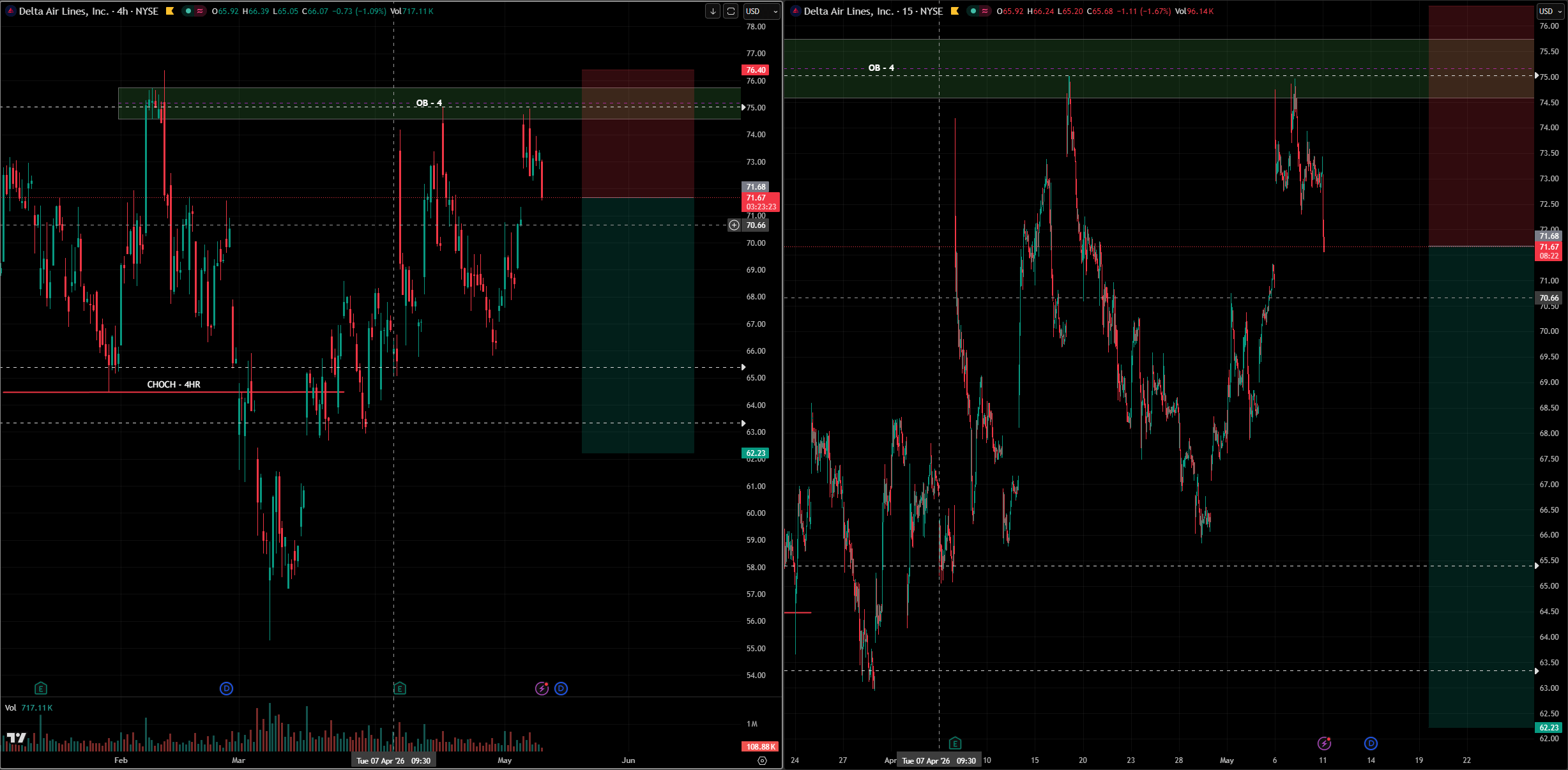Open the dividend marker on 15-minute chart
Viewport: 1568px width, 770px height.
coord(1371,743)
